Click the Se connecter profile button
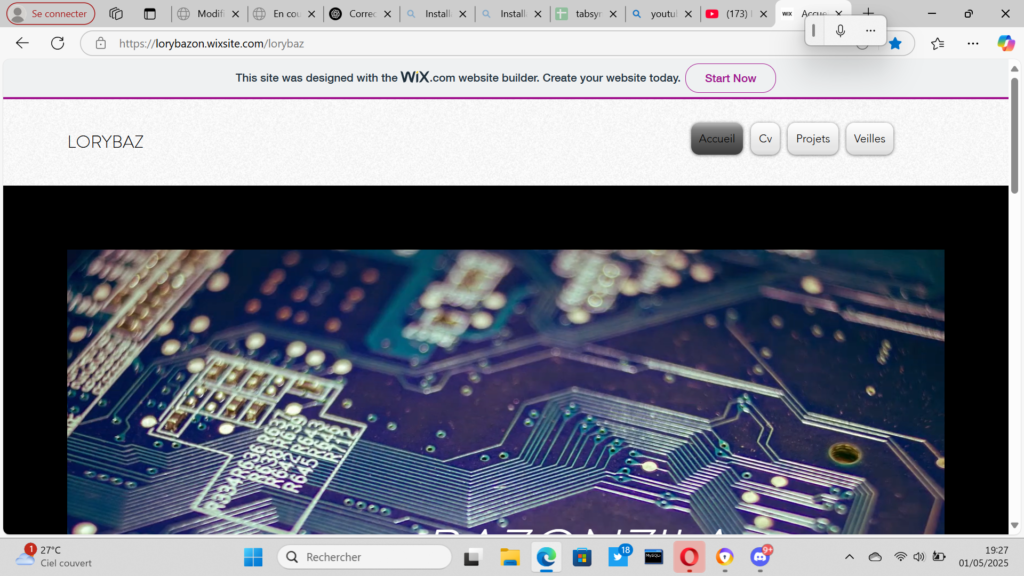The width and height of the screenshot is (1024, 576). point(51,14)
